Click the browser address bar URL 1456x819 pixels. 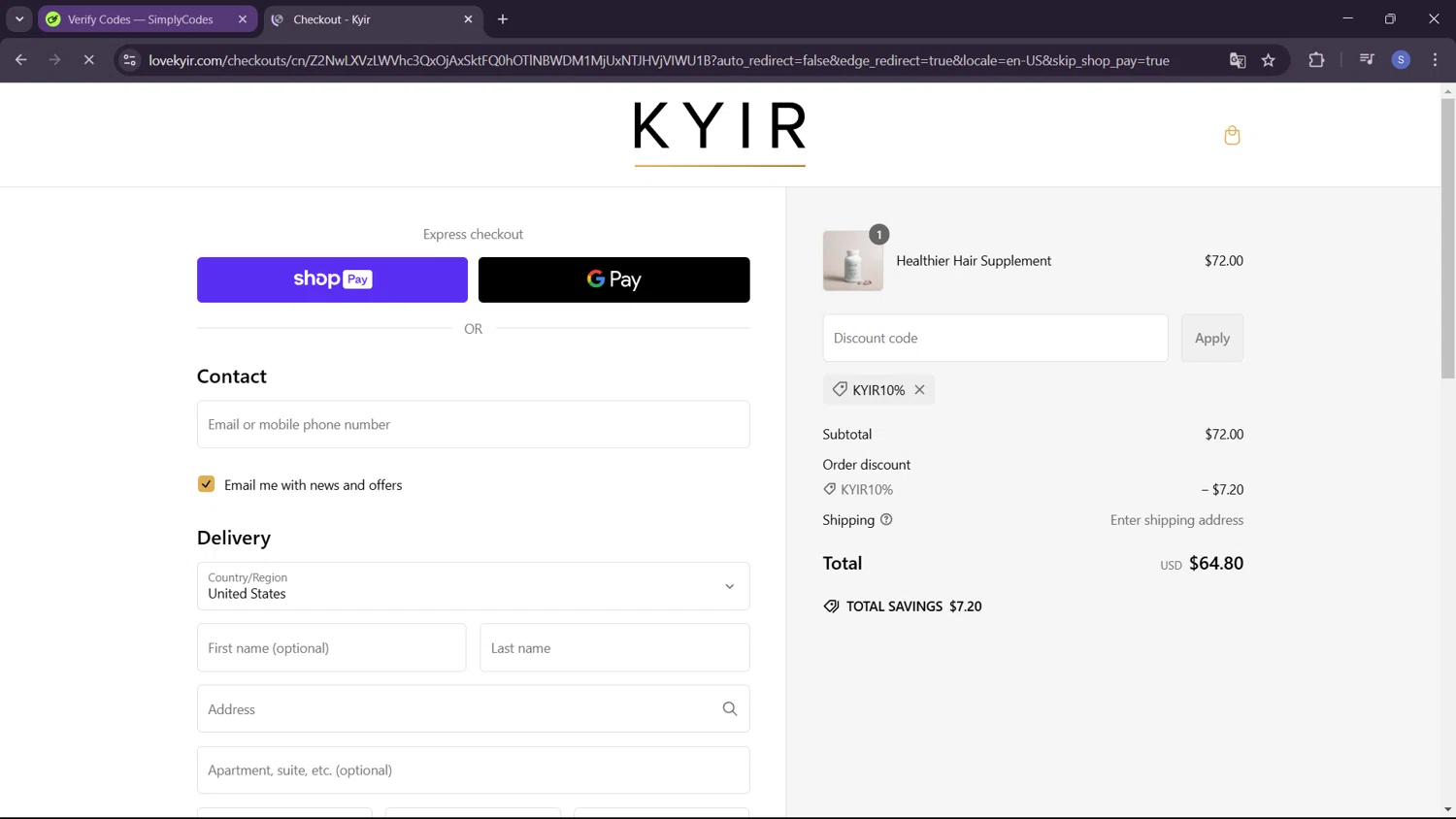[659, 60]
